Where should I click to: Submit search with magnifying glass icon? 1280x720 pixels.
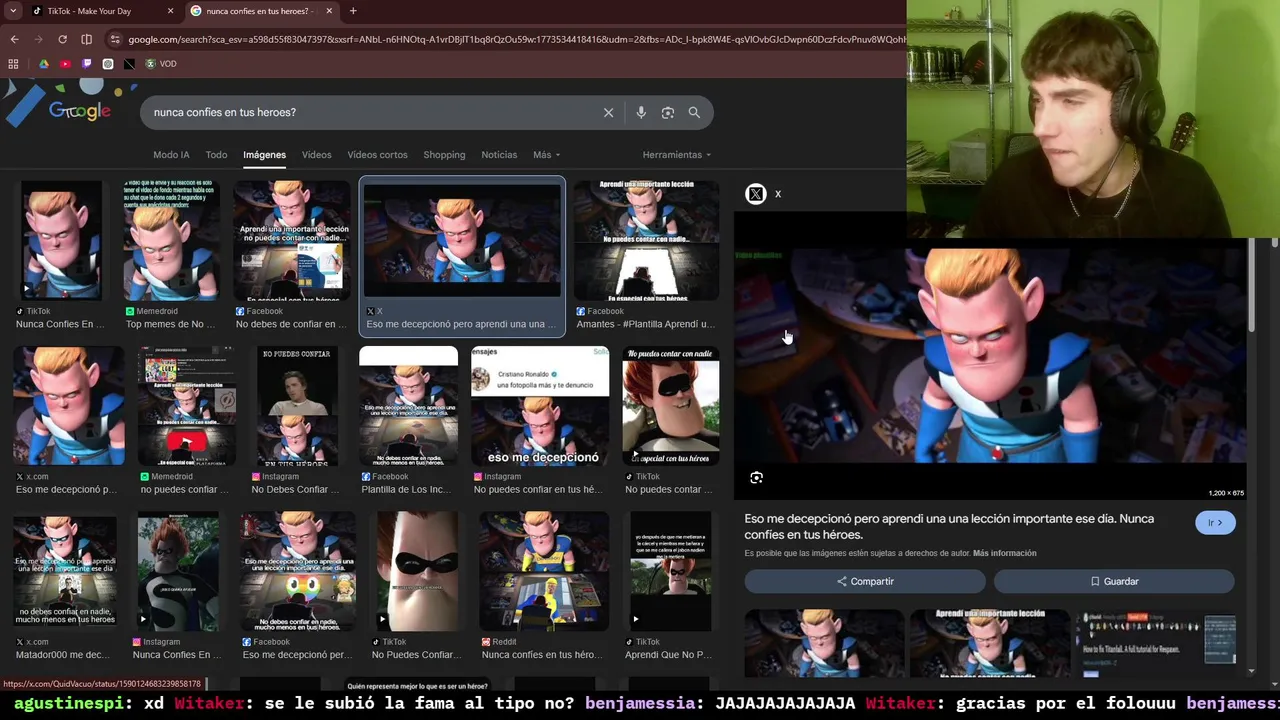pyautogui.click(x=694, y=112)
